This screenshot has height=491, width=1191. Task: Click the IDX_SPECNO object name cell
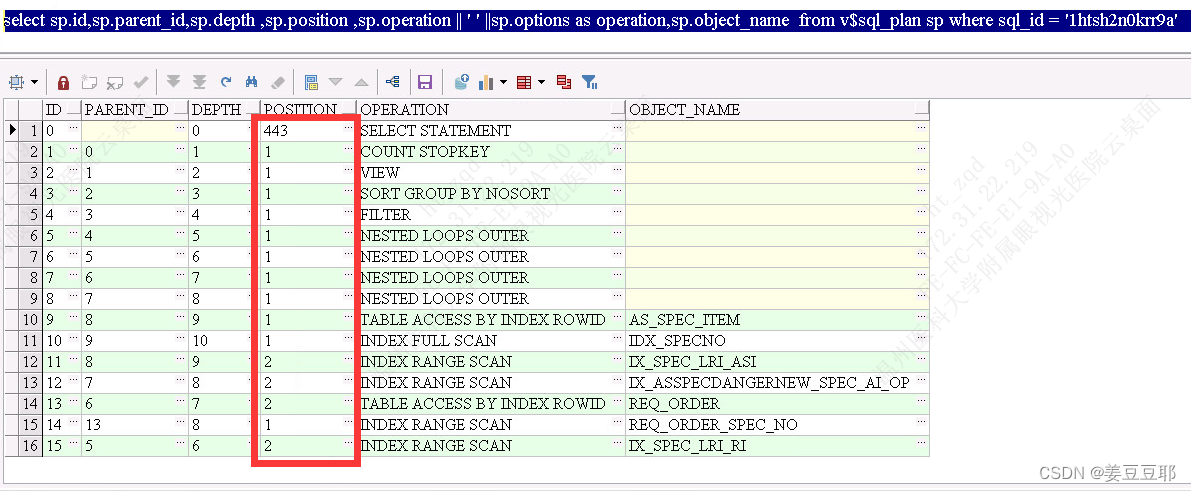point(778,341)
